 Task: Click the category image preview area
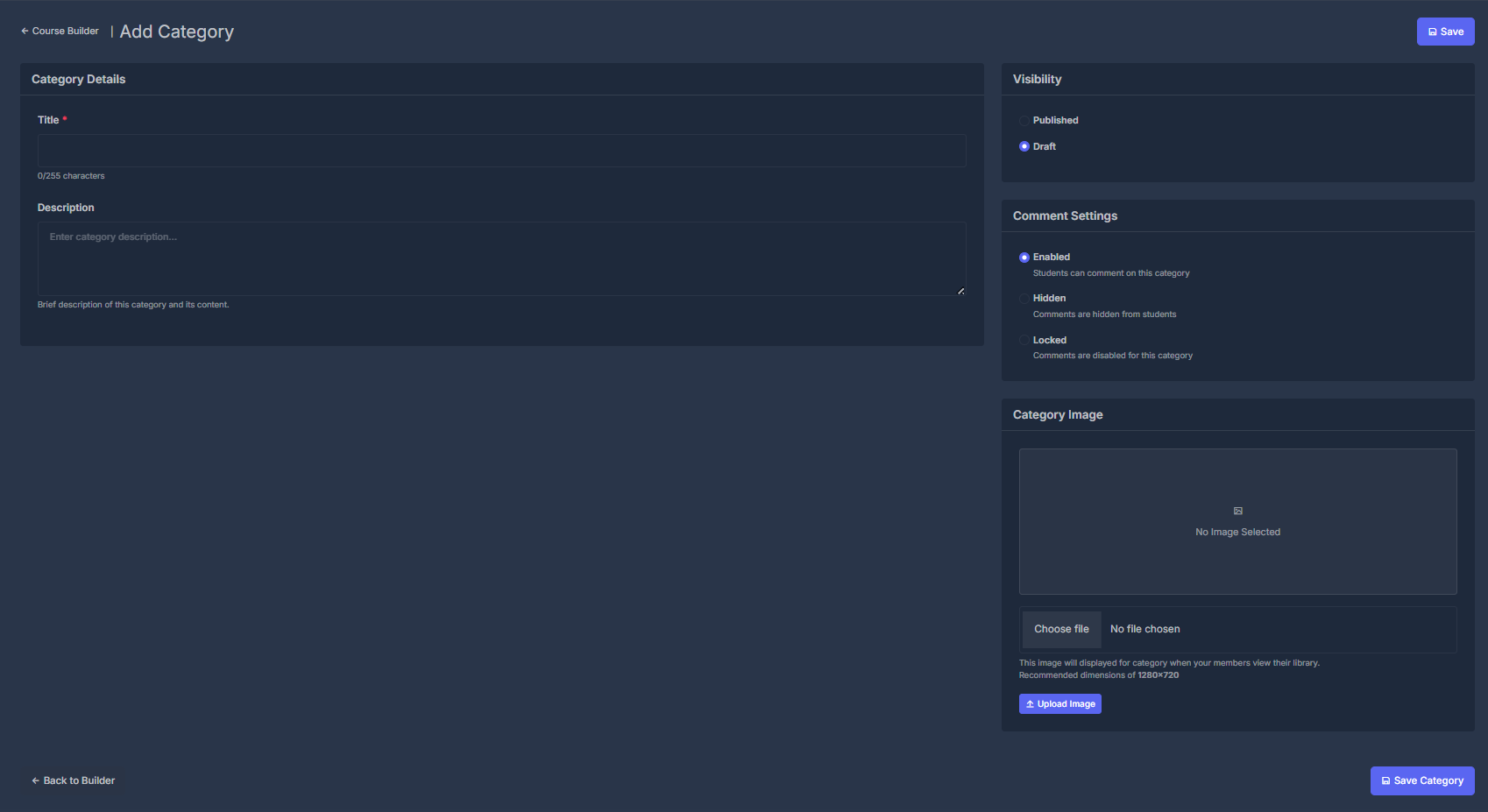(x=1237, y=521)
